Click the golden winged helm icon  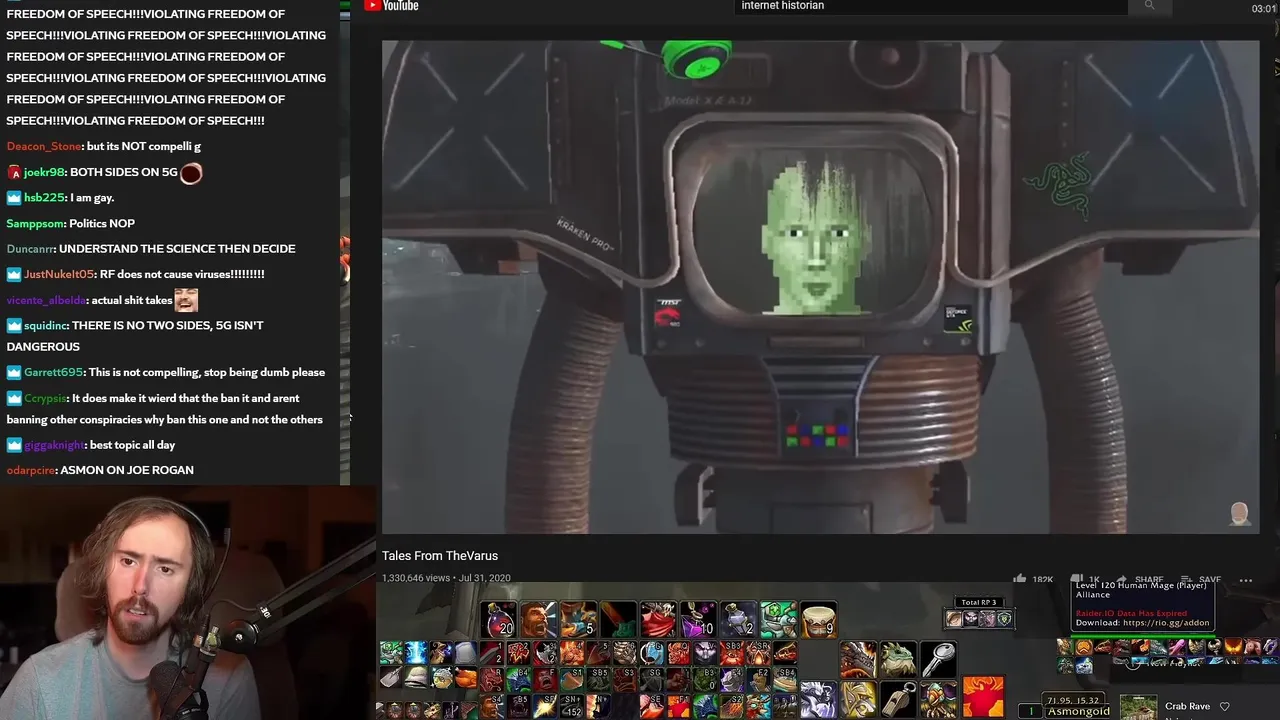pyautogui.click(x=858, y=698)
